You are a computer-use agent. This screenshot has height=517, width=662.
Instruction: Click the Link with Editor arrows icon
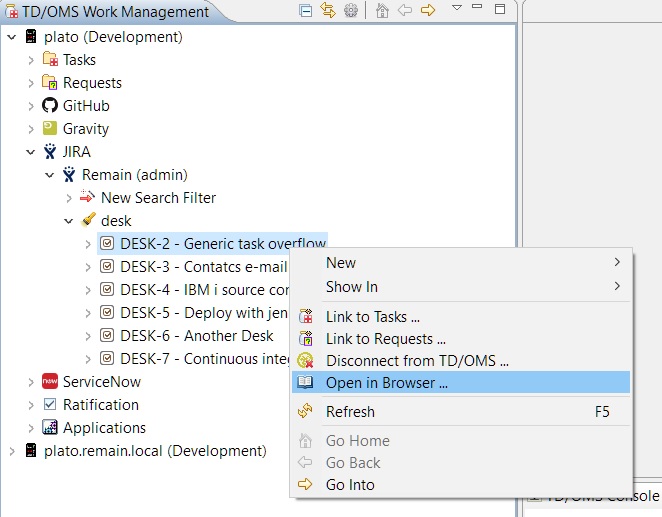[x=328, y=11]
